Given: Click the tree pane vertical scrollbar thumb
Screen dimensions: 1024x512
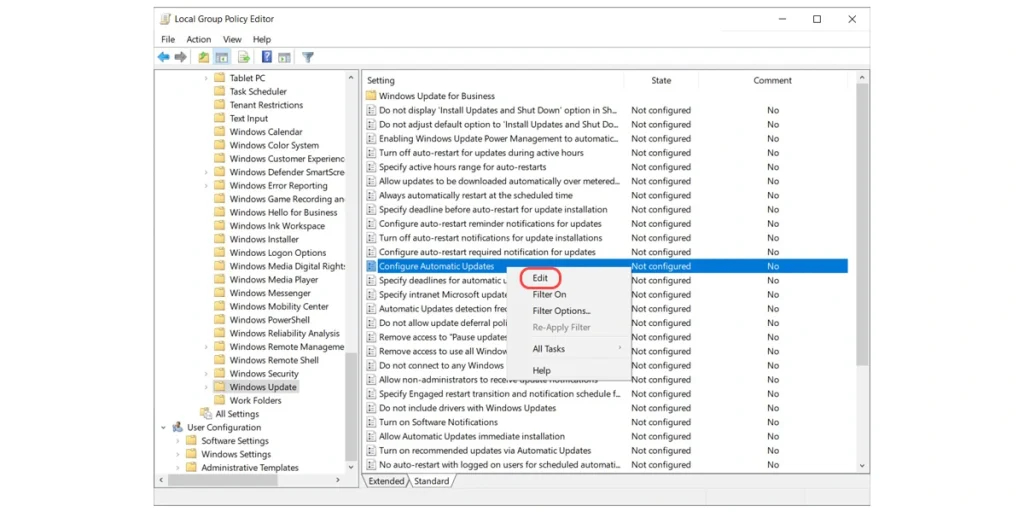Looking at the screenshot, I should pyautogui.click(x=351, y=406).
